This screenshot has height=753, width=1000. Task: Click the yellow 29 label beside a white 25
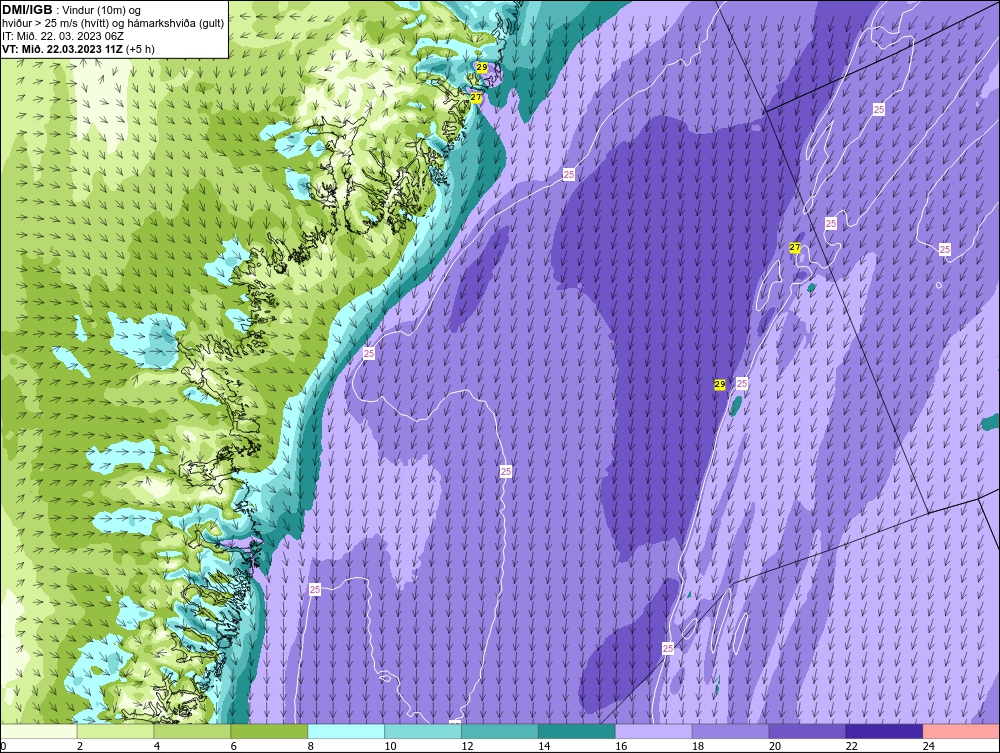pos(719,384)
